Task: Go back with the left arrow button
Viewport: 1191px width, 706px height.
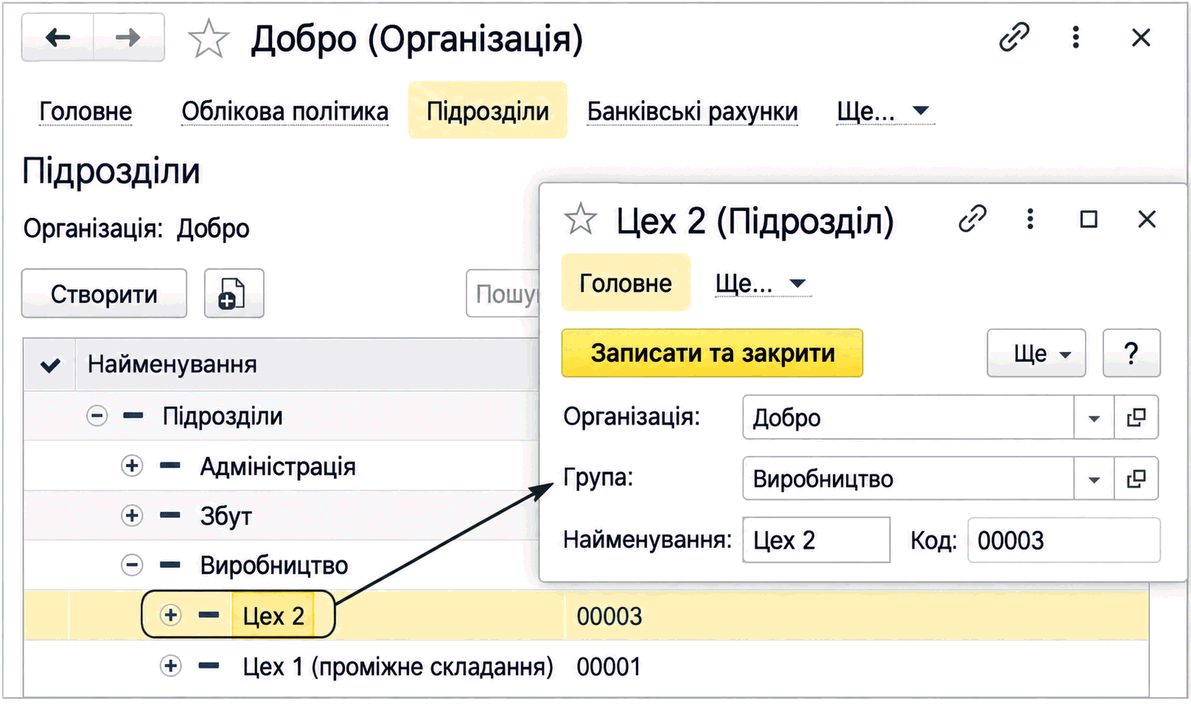Action: pos(58,37)
